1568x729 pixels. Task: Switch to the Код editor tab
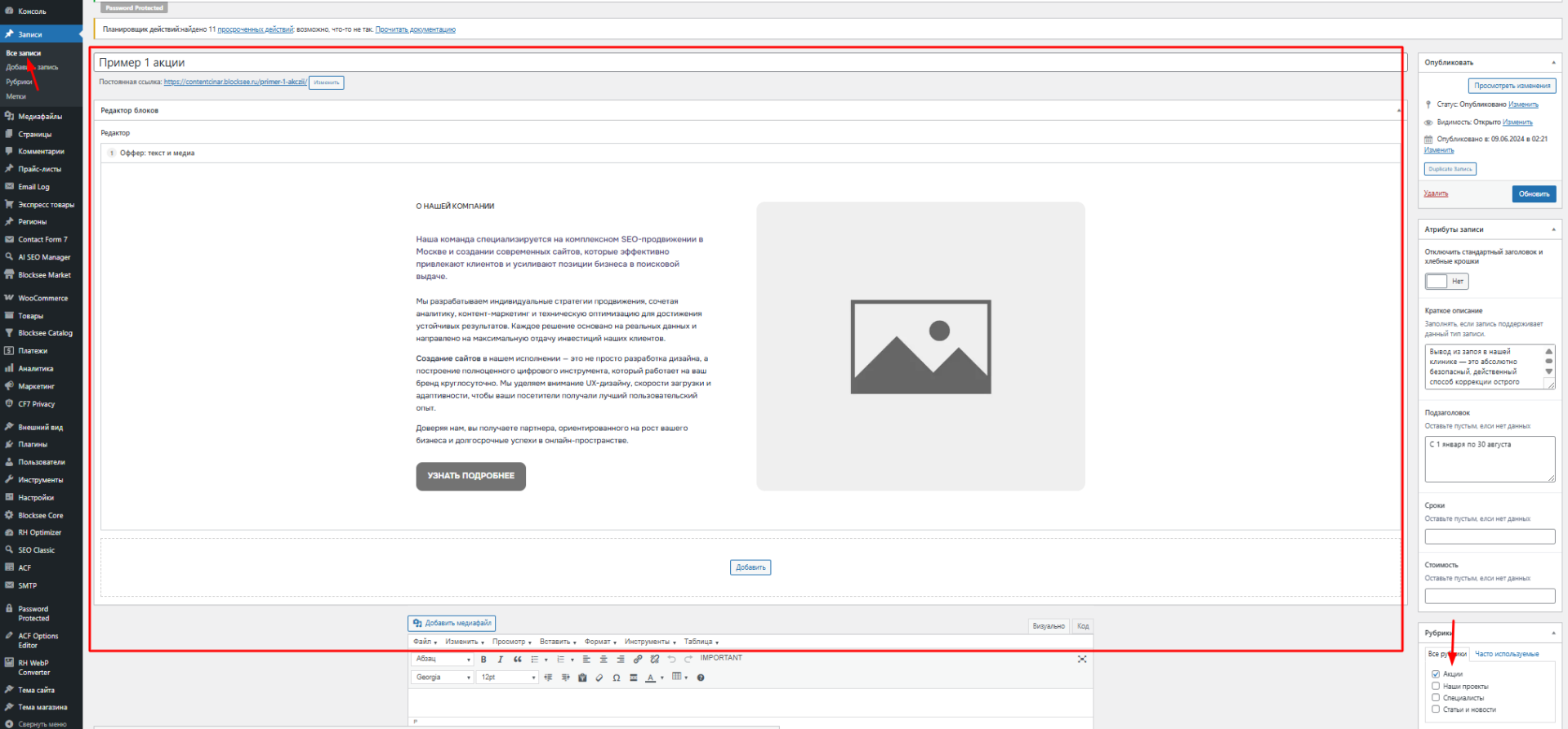point(1083,627)
